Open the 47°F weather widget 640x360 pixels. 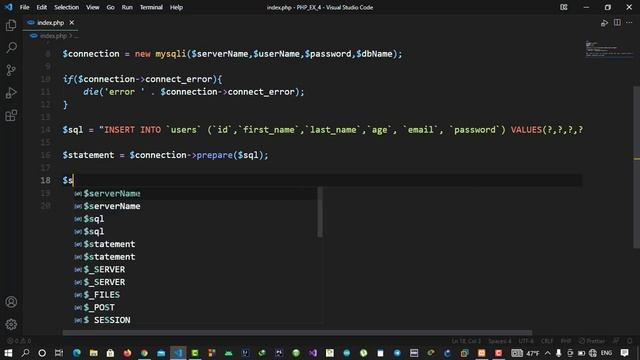[525, 353]
